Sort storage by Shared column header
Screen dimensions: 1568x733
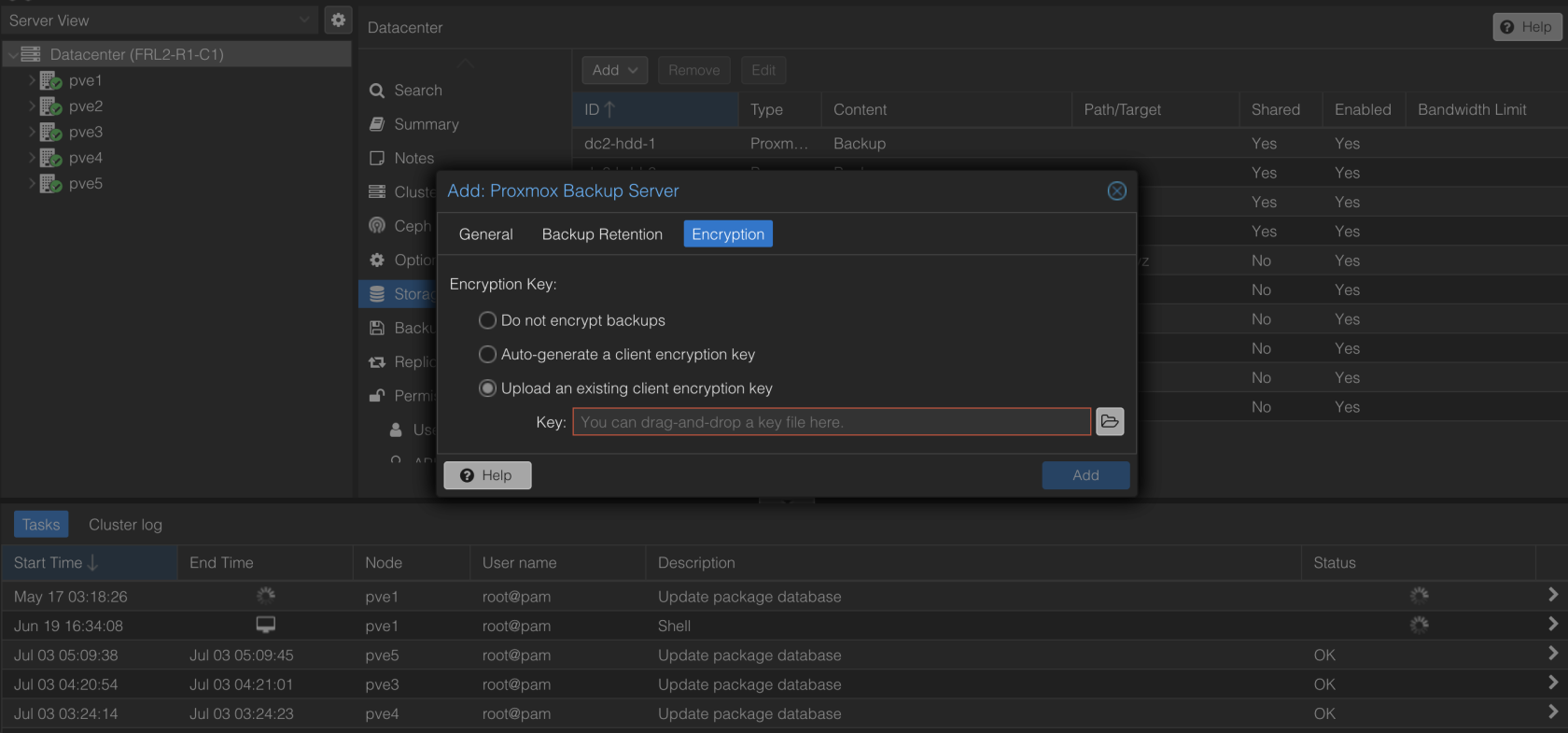(1281, 109)
